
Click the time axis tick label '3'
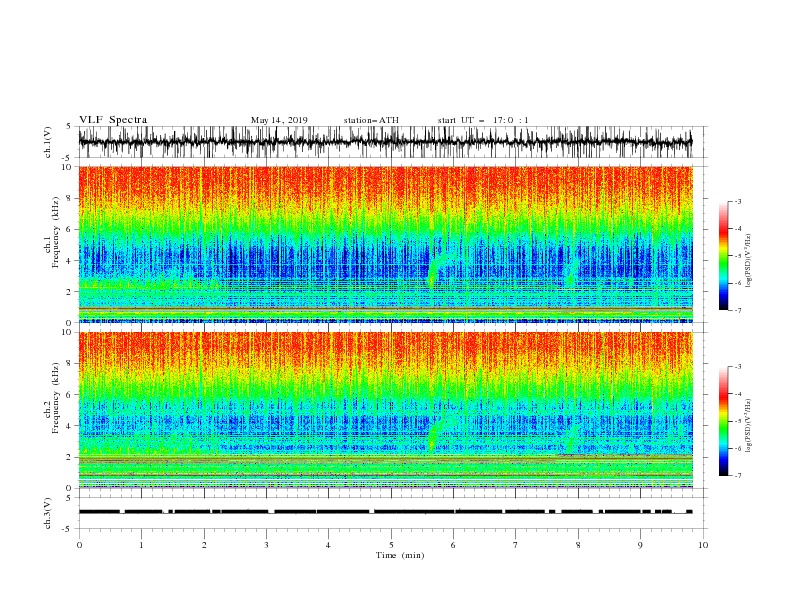pos(266,545)
